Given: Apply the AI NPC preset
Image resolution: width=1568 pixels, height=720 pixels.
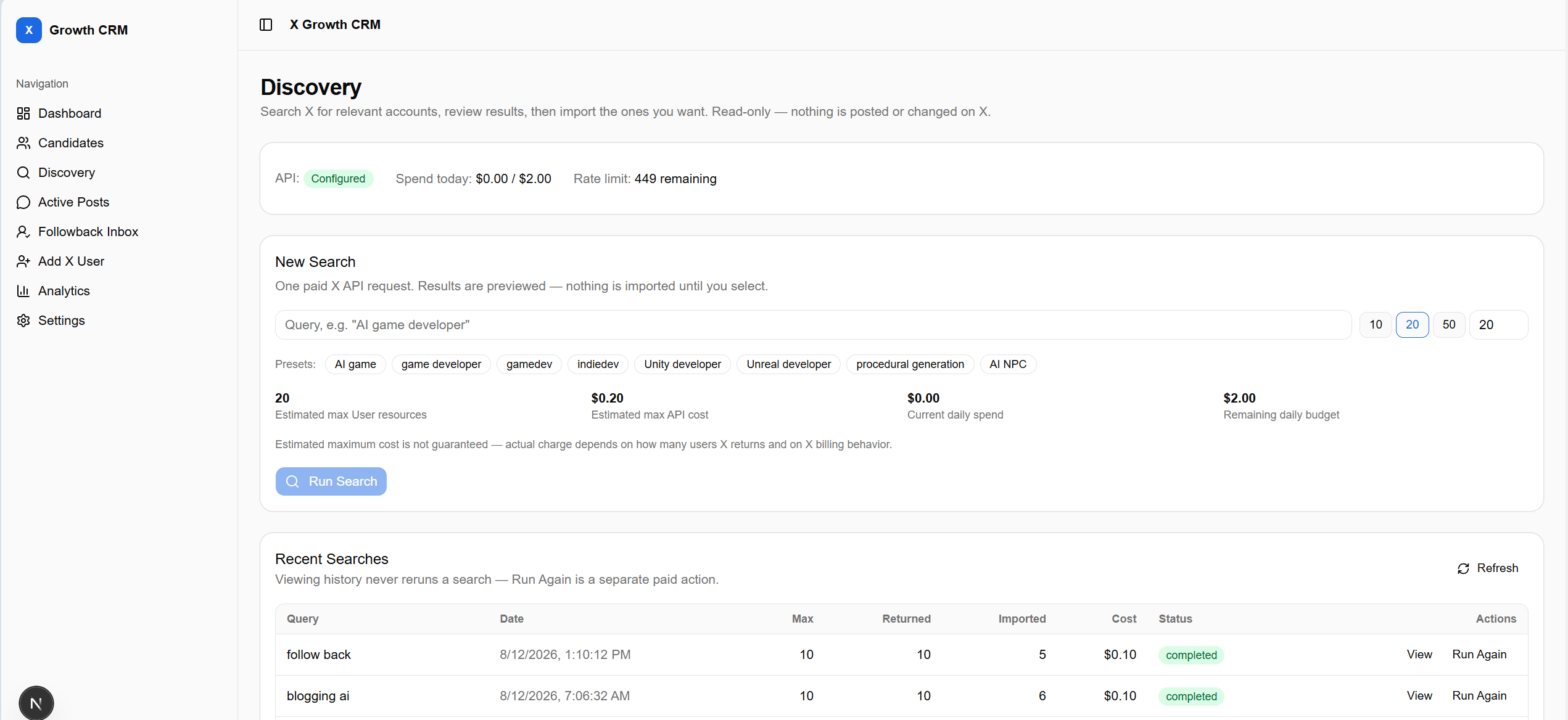Looking at the screenshot, I should click(1008, 364).
